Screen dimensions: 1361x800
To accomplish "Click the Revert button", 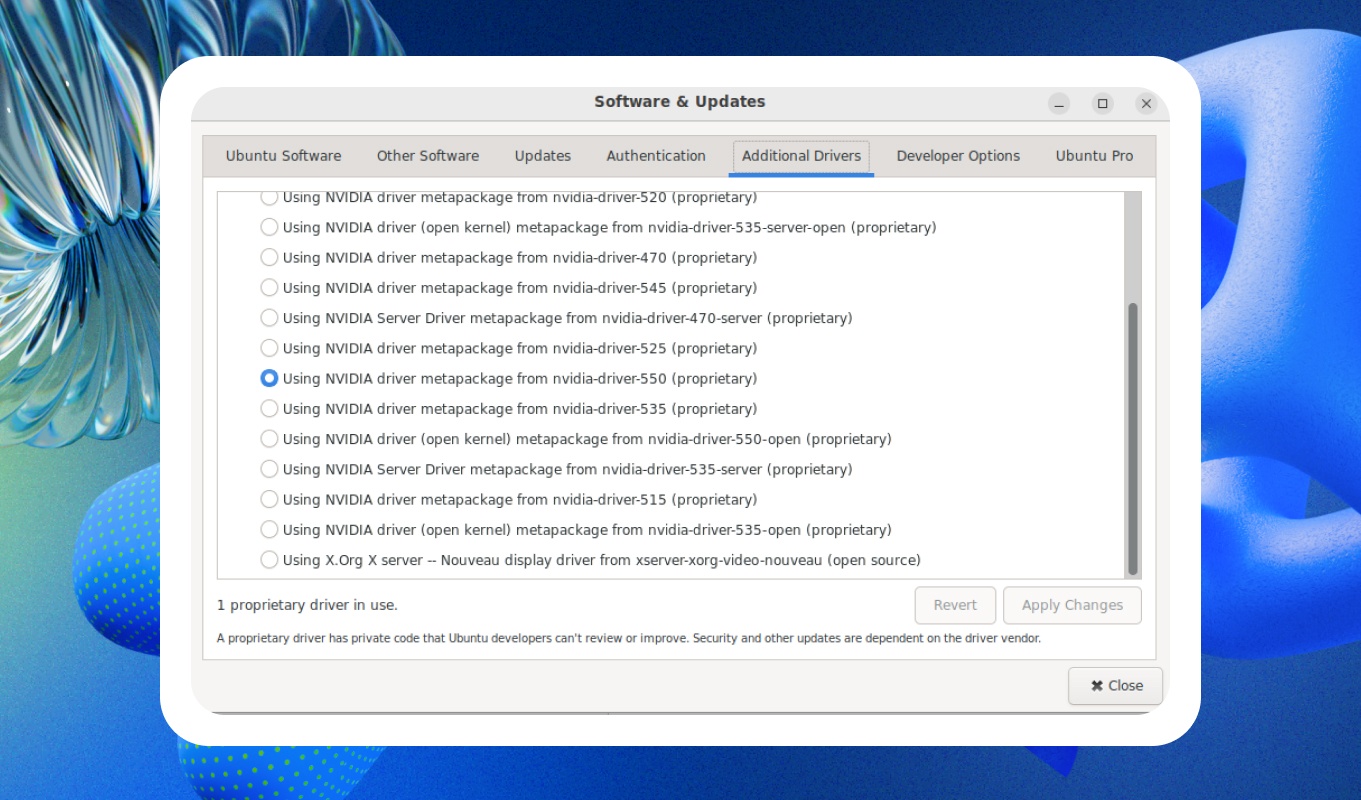I will [x=955, y=605].
